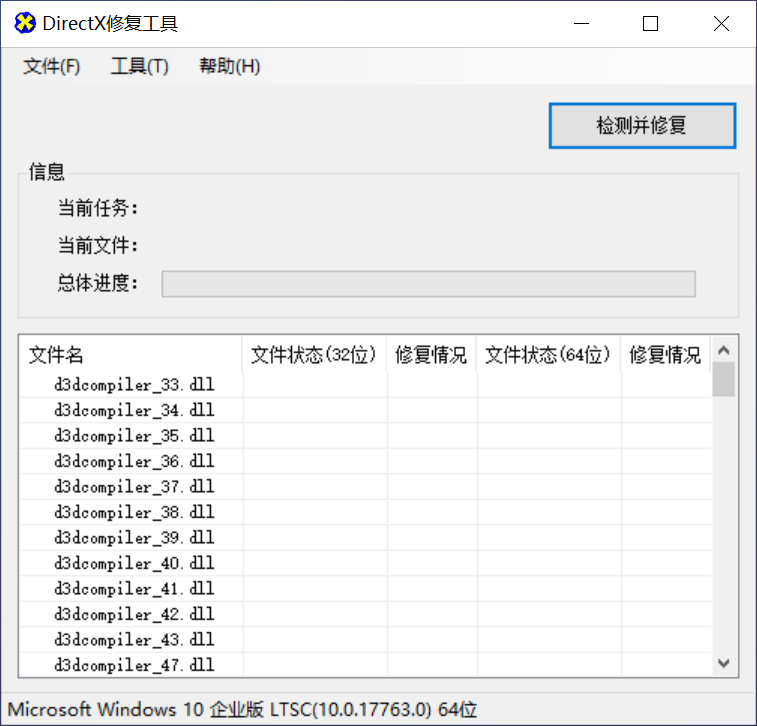Sort by 文件名 column header
The image size is (757, 726).
coord(130,355)
